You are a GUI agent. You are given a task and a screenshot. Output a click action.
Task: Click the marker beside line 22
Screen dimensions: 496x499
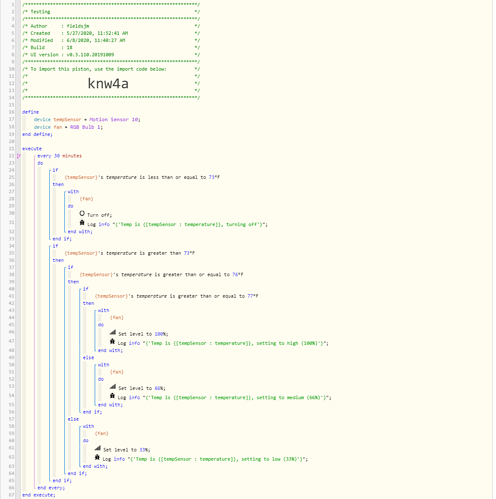19,156
